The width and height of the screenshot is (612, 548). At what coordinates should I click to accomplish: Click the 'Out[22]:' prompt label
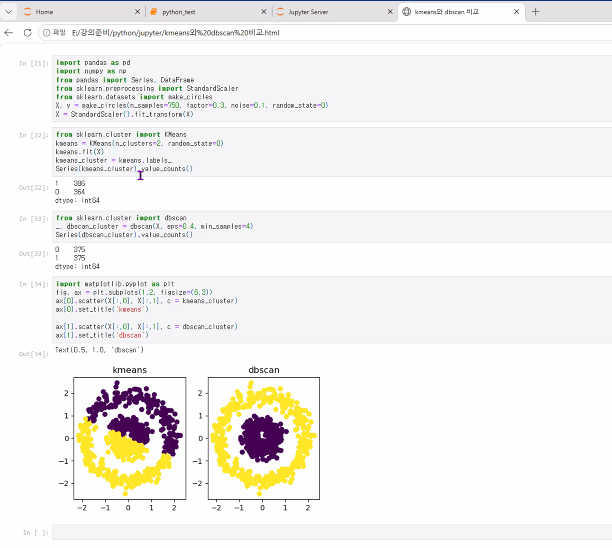pyautogui.click(x=34, y=188)
